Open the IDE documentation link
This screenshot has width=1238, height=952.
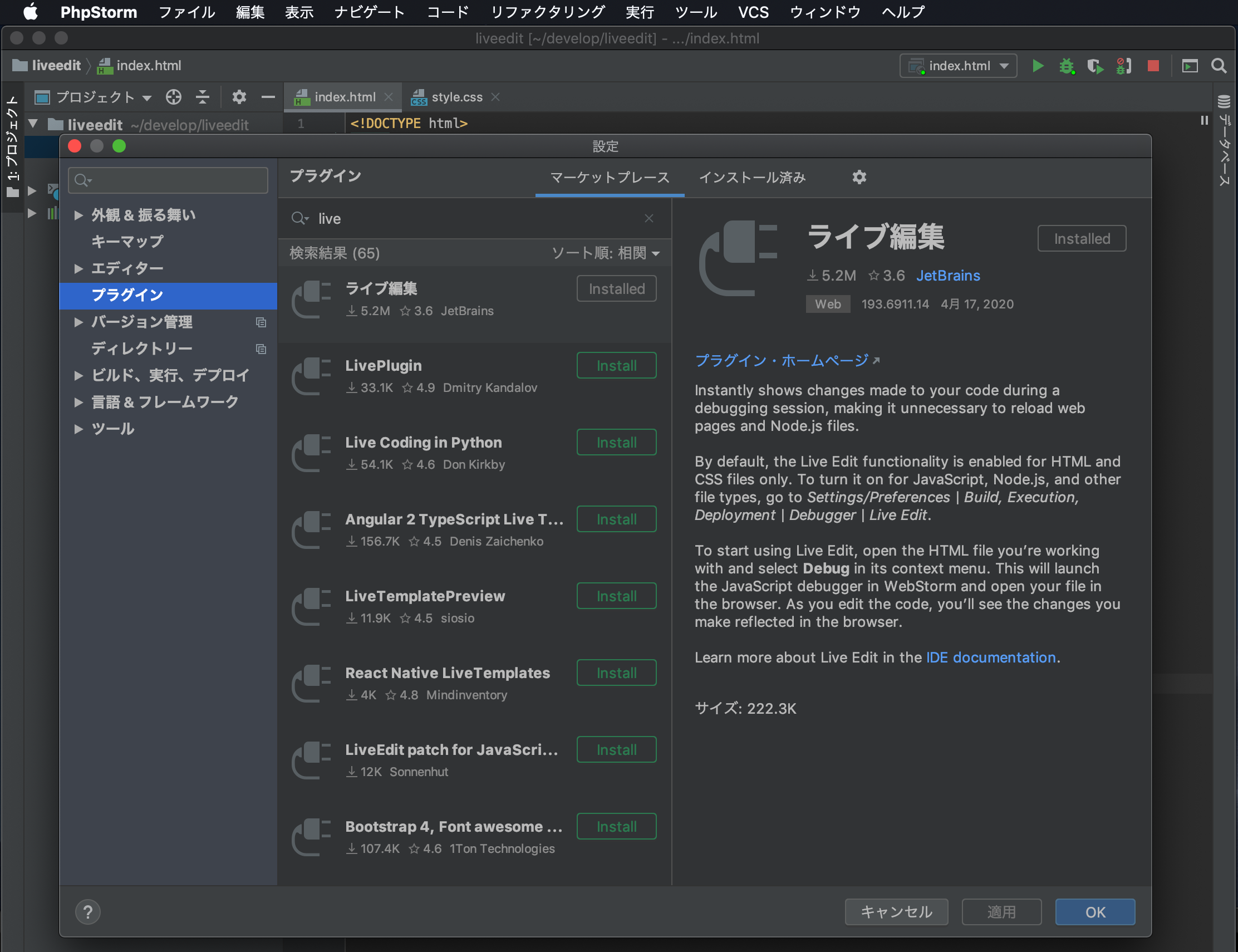pos(990,657)
